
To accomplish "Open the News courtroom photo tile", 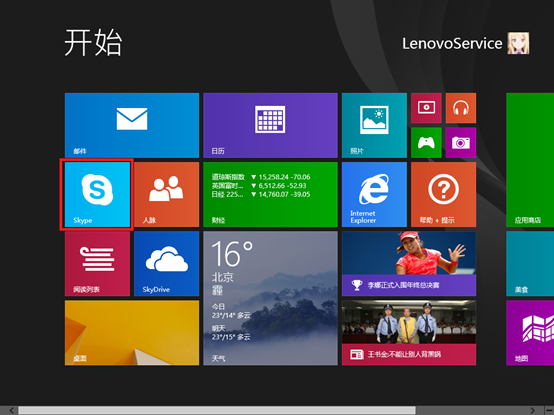I will [409, 333].
